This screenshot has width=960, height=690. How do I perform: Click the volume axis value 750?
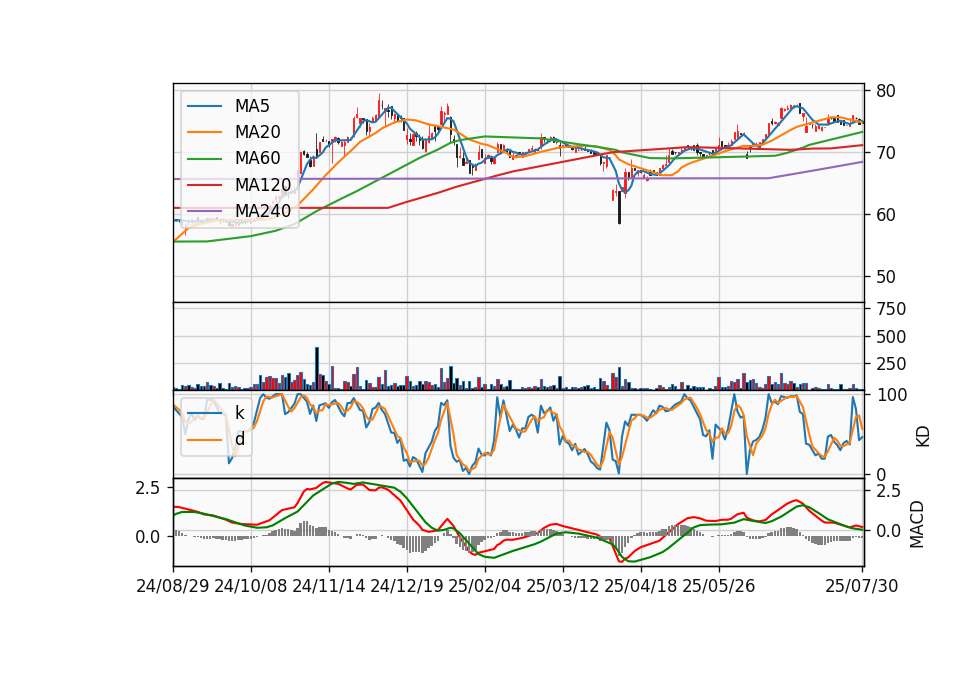pos(891,309)
